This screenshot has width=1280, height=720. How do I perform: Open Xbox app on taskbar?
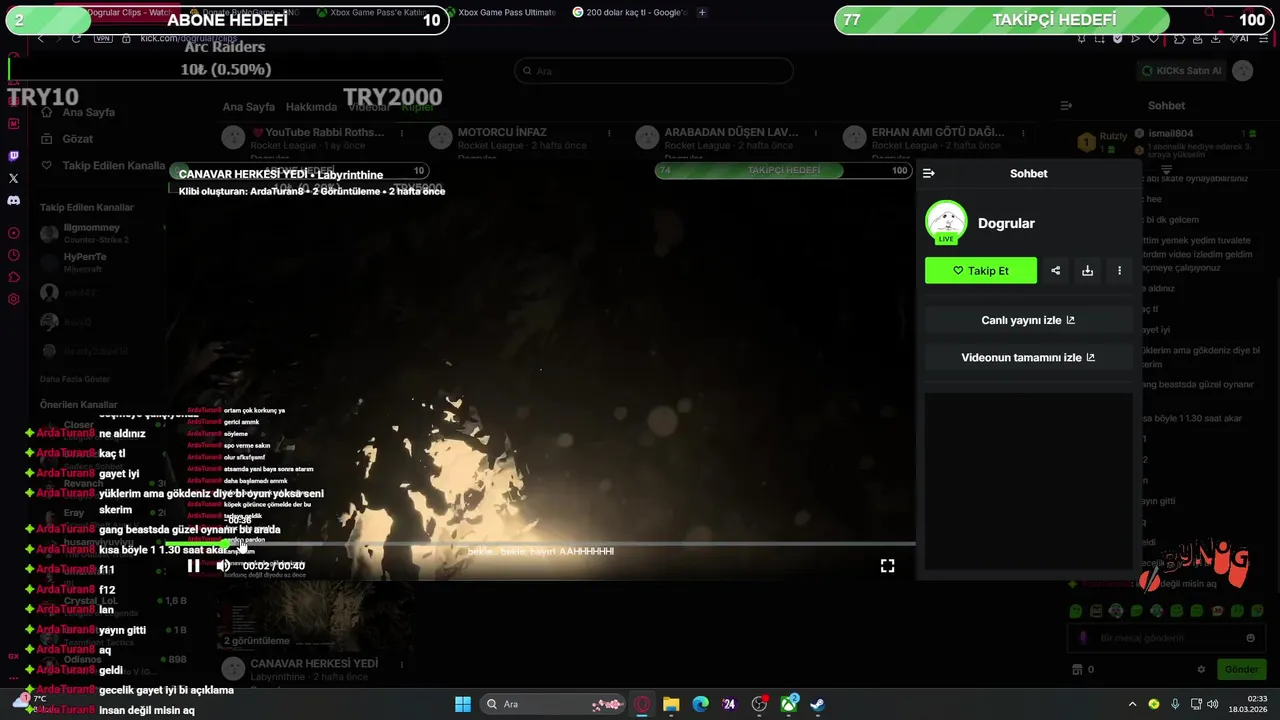coord(788,704)
